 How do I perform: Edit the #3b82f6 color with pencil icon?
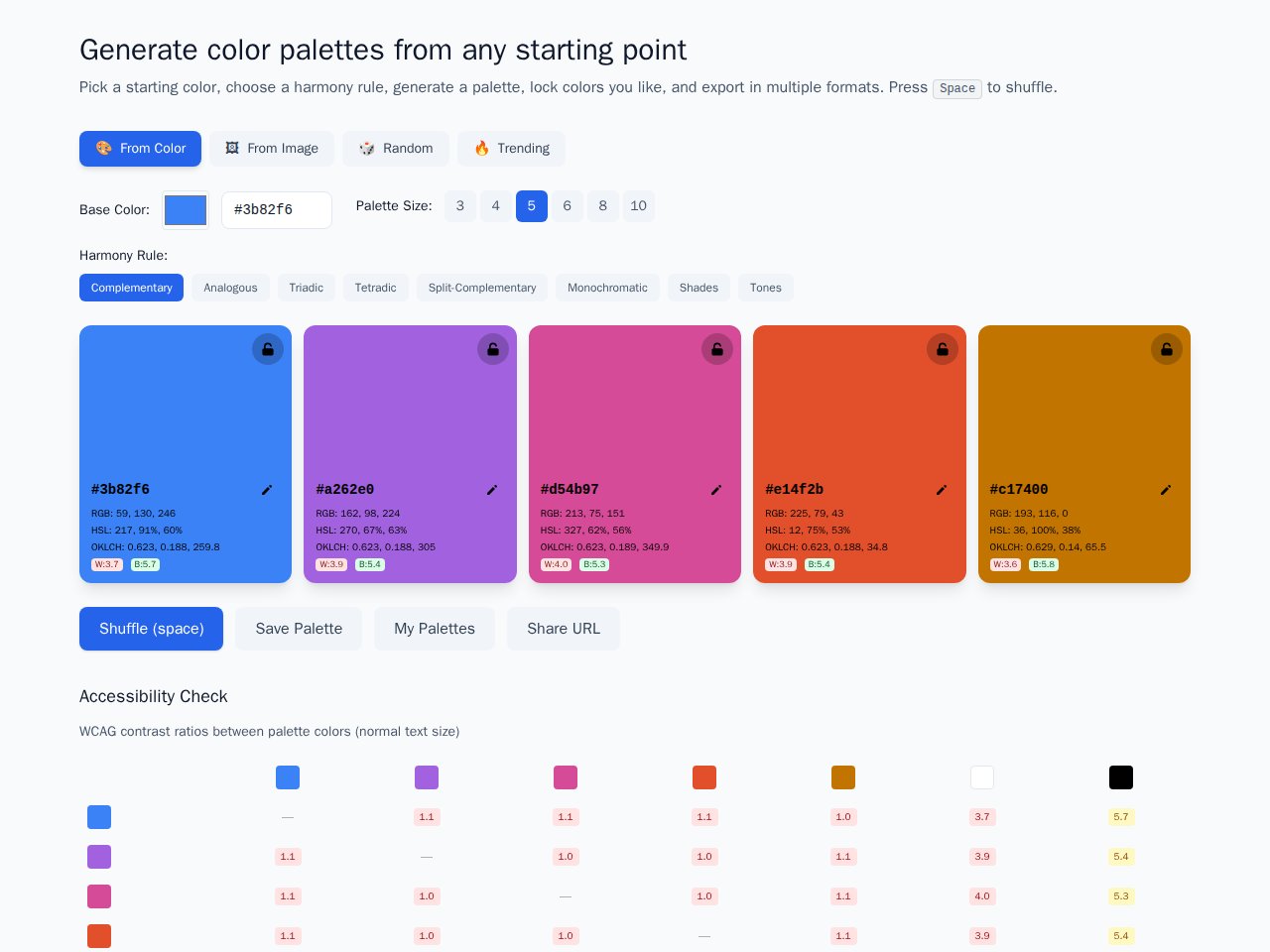[267, 490]
